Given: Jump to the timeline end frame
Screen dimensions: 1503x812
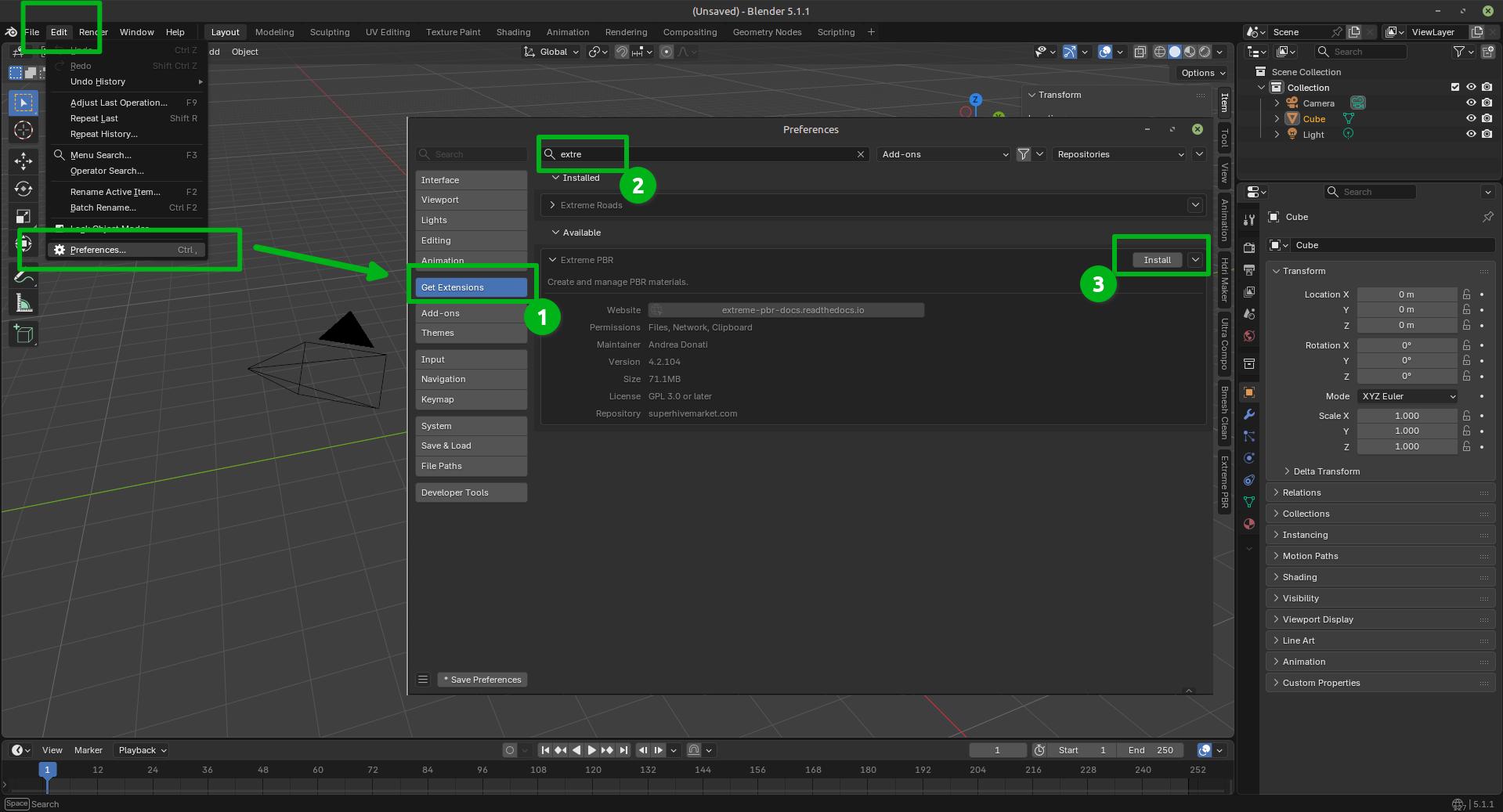Looking at the screenshot, I should pyautogui.click(x=623, y=750).
